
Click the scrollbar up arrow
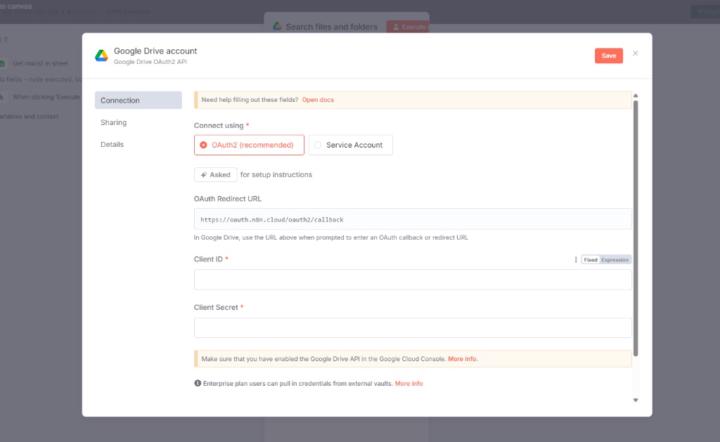tap(636, 95)
